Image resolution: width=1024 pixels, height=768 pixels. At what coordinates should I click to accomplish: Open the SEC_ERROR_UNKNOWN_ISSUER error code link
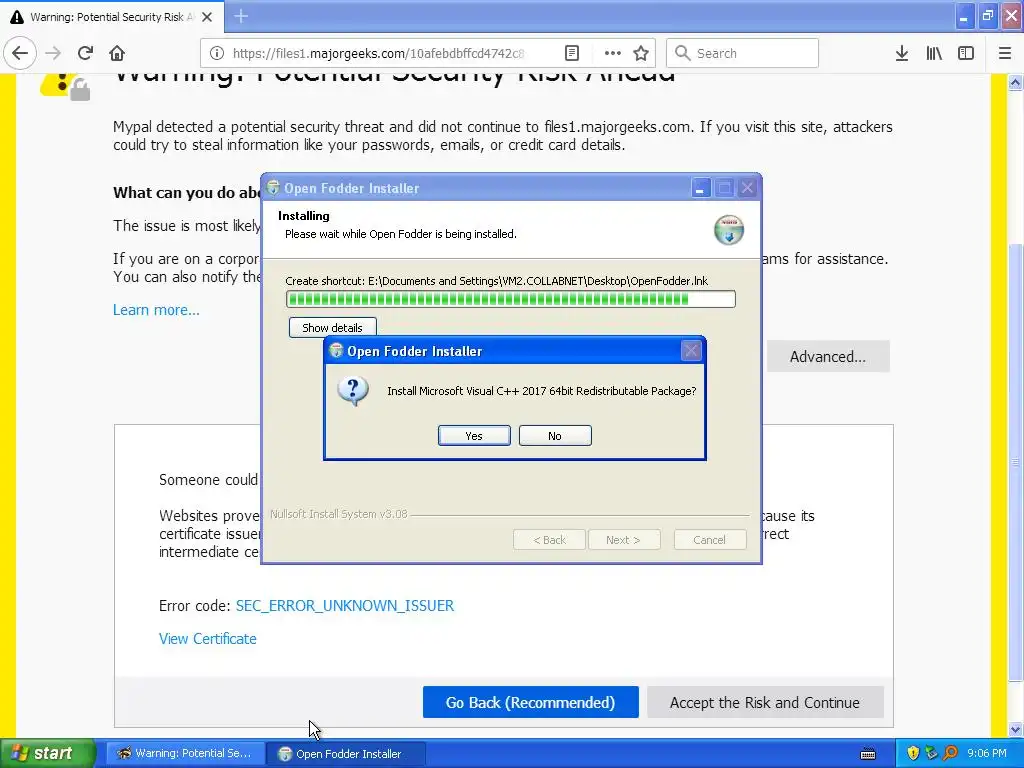coord(345,605)
